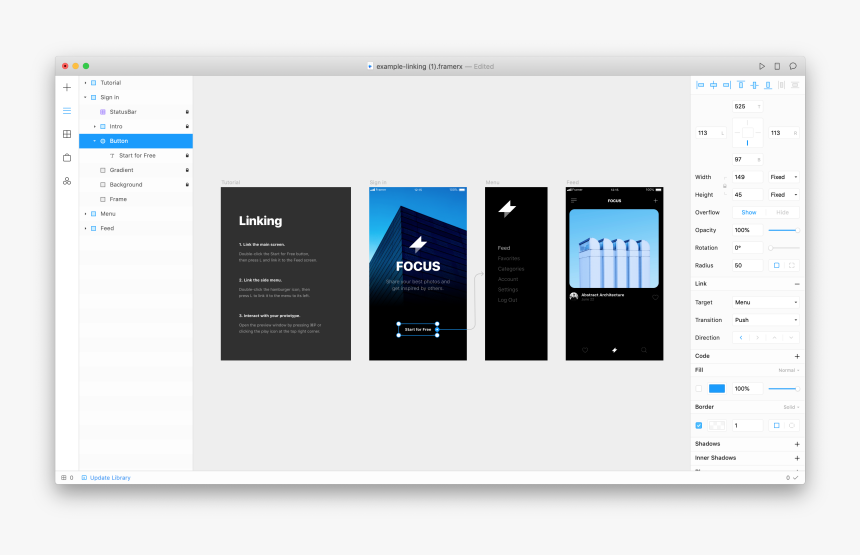Select the Gradient layer
This screenshot has height=555, width=860.
point(136,170)
